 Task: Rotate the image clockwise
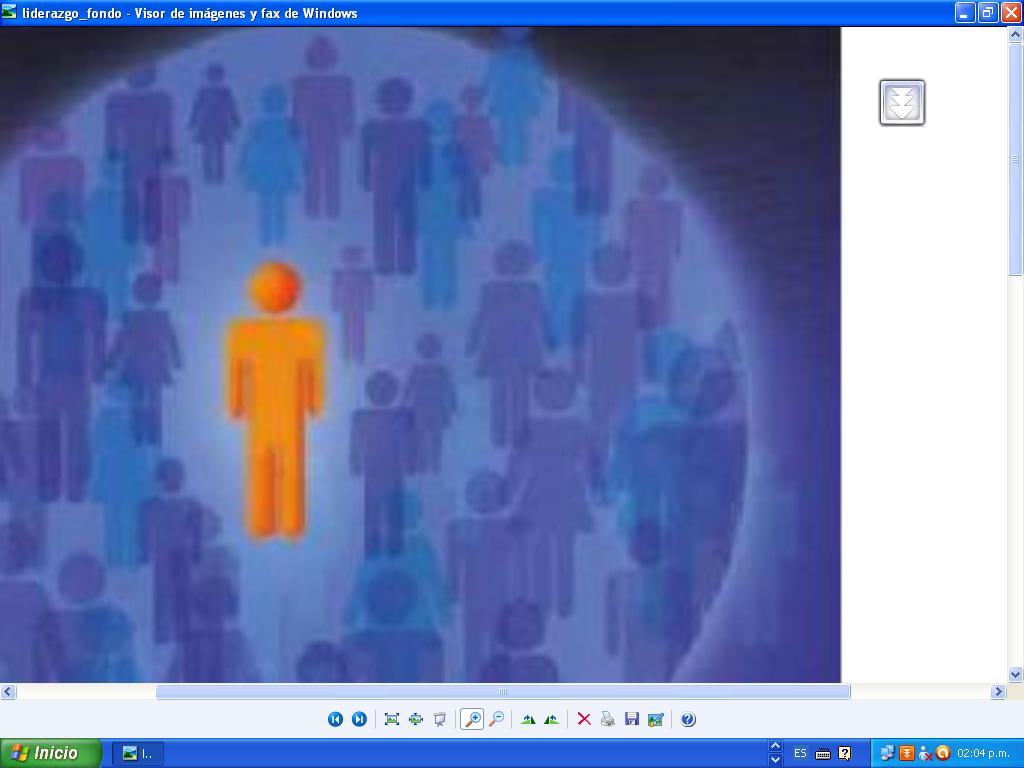(528, 719)
